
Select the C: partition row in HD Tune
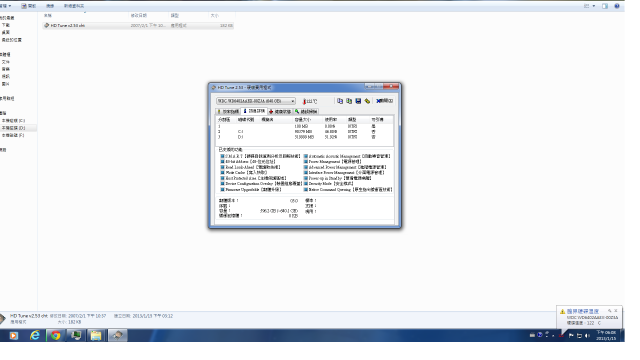tap(304, 132)
